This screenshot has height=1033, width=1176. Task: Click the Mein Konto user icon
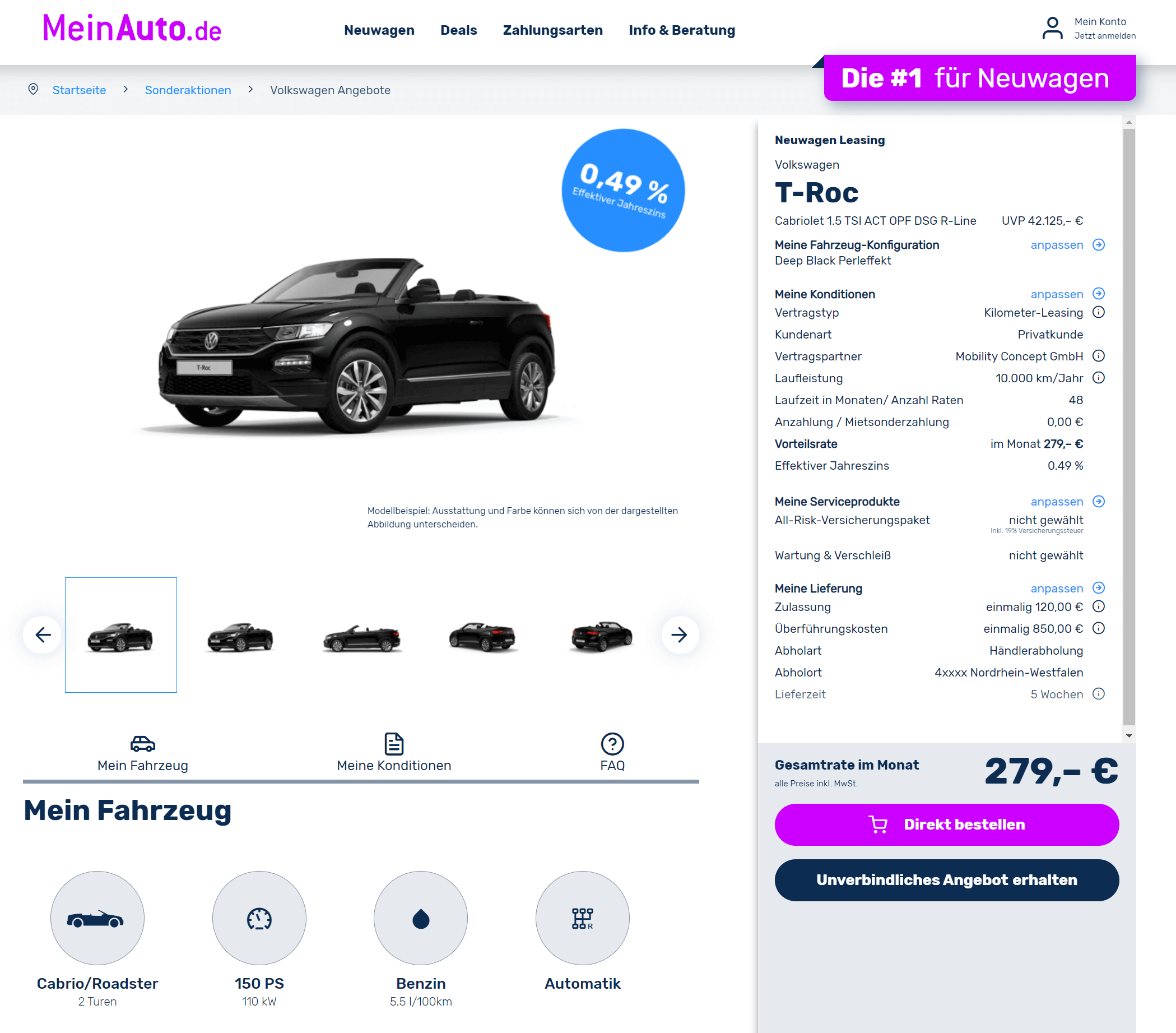(1052, 28)
